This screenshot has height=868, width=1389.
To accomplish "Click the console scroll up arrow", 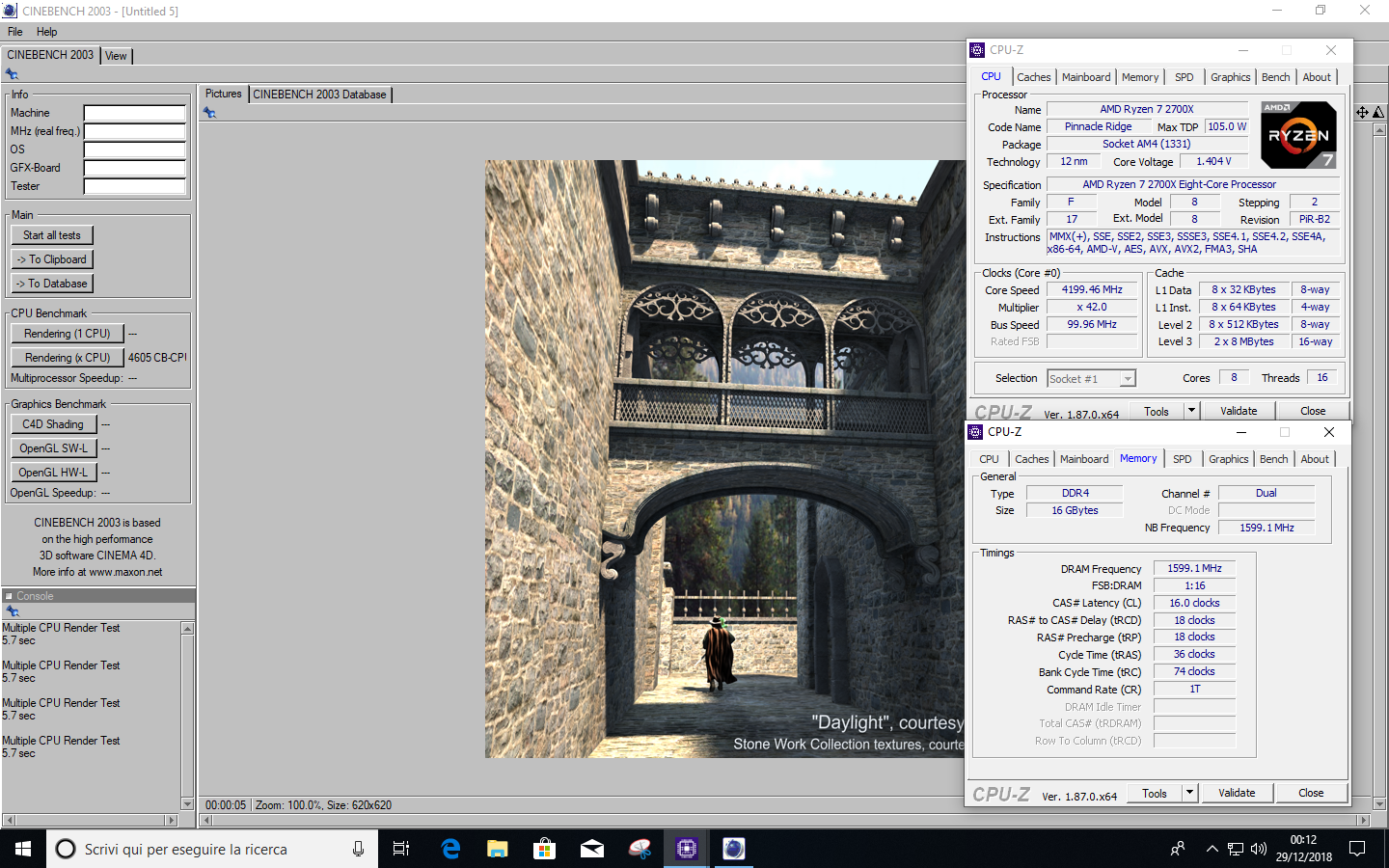I will click(x=187, y=629).
